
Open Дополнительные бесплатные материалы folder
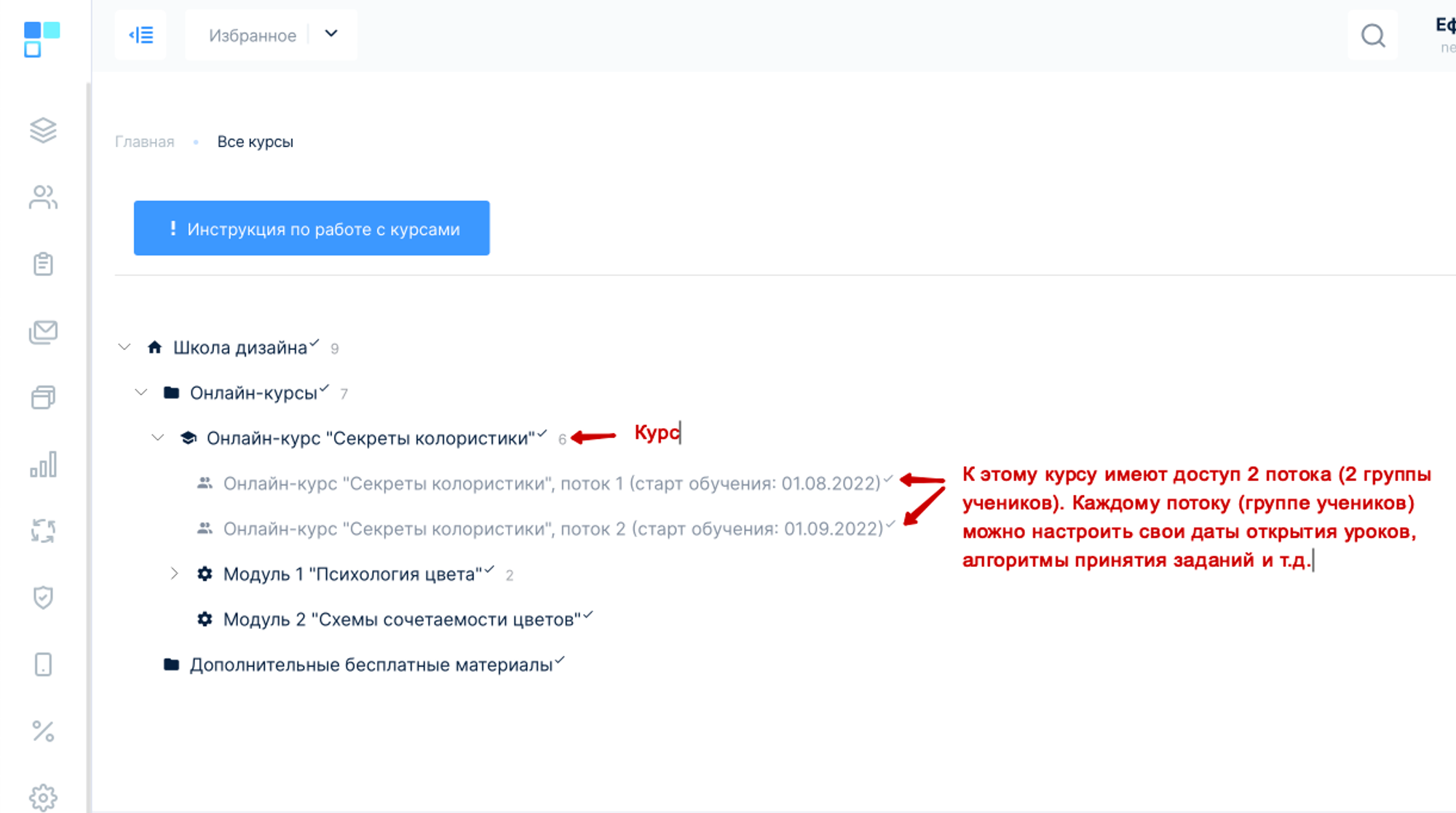click(x=371, y=665)
